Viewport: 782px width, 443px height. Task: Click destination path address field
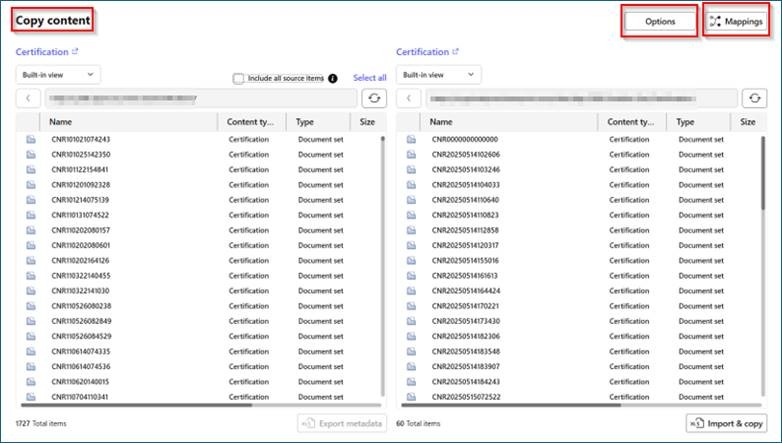(582, 98)
